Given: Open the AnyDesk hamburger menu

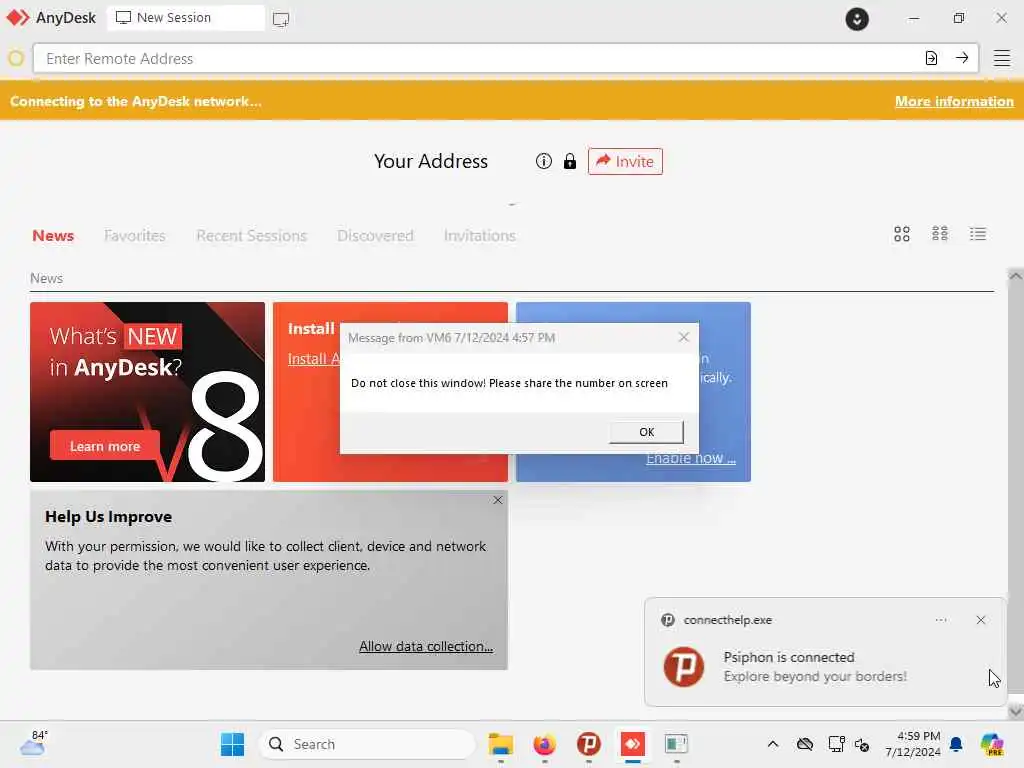Looking at the screenshot, I should tap(1002, 58).
